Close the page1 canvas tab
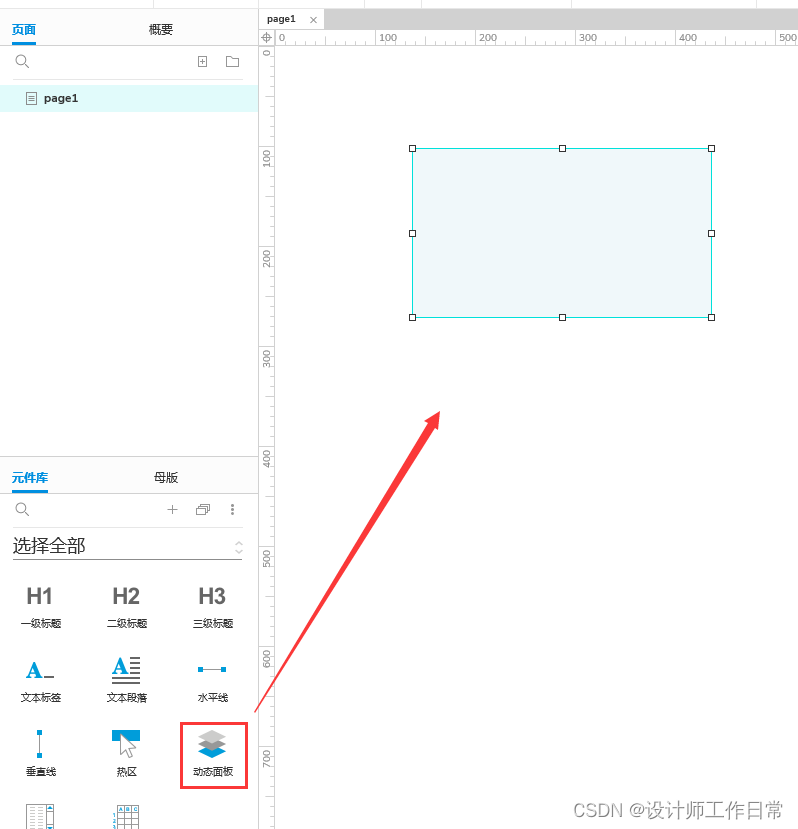 coord(314,20)
